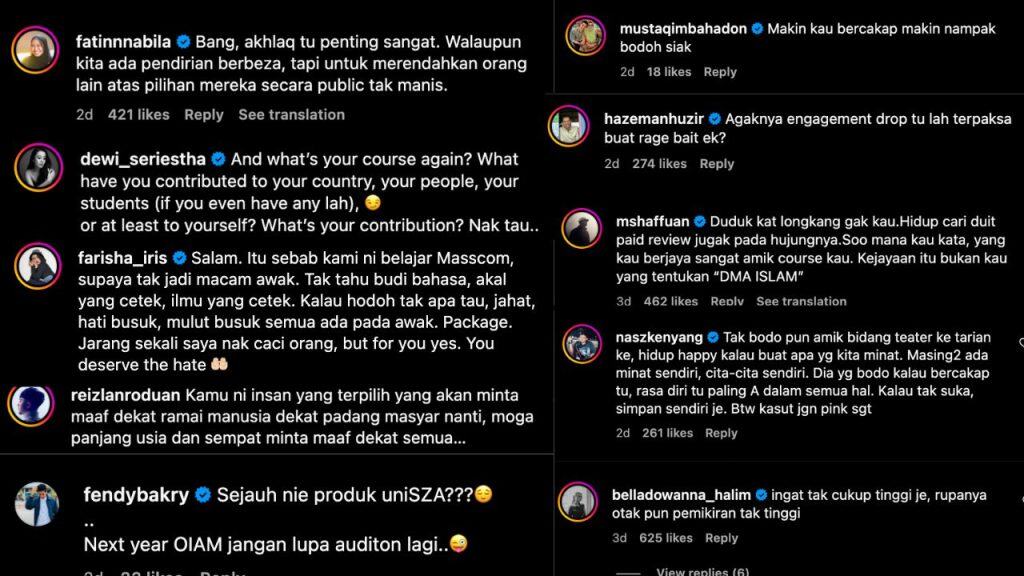Open reizlanroduan's profile avatar

[31, 404]
